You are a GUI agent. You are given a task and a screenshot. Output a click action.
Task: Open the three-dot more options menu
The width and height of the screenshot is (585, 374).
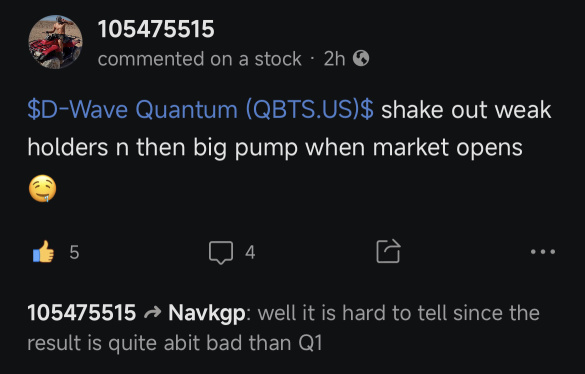click(543, 252)
